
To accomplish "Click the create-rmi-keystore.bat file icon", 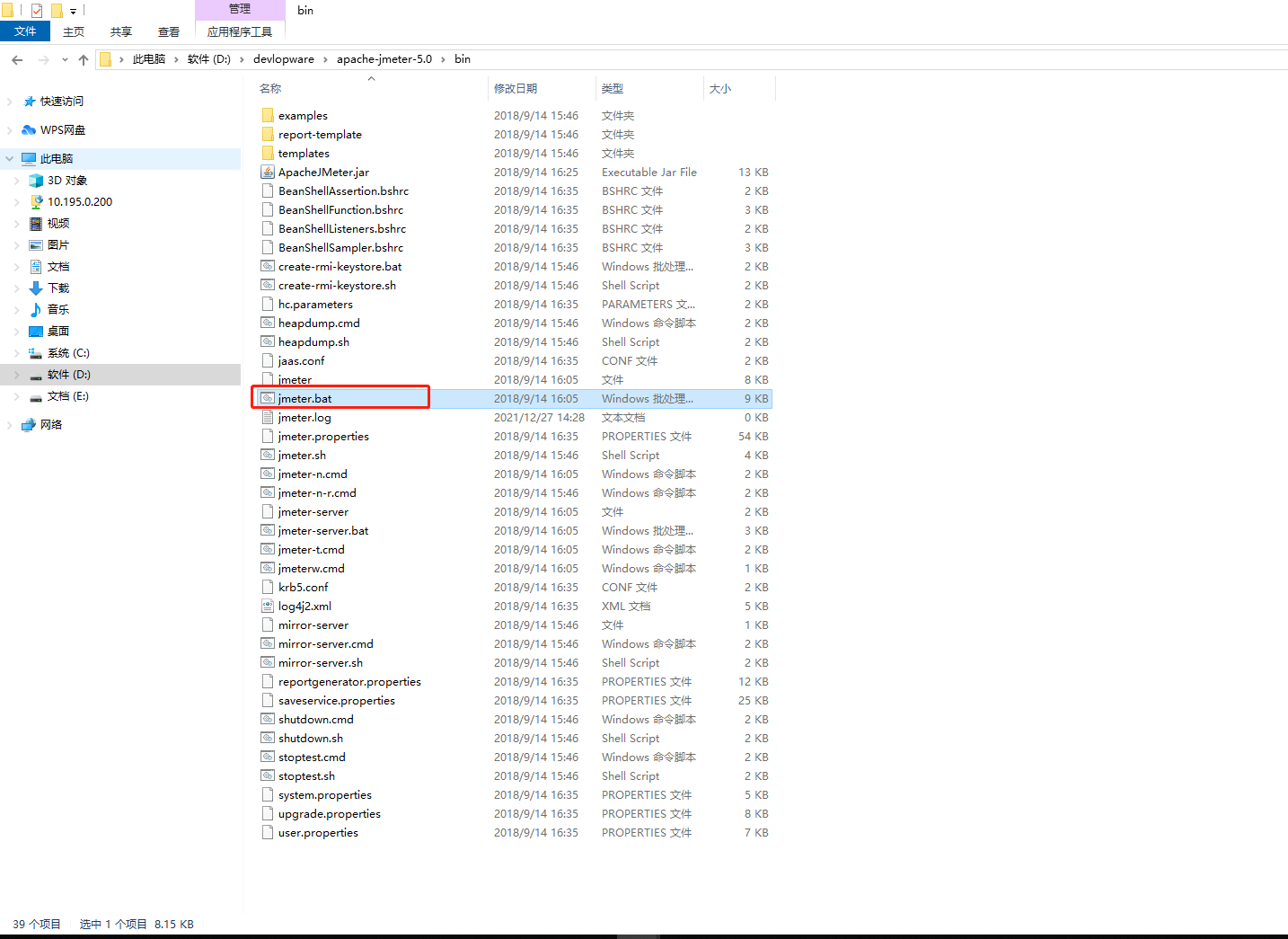I will pyautogui.click(x=268, y=266).
